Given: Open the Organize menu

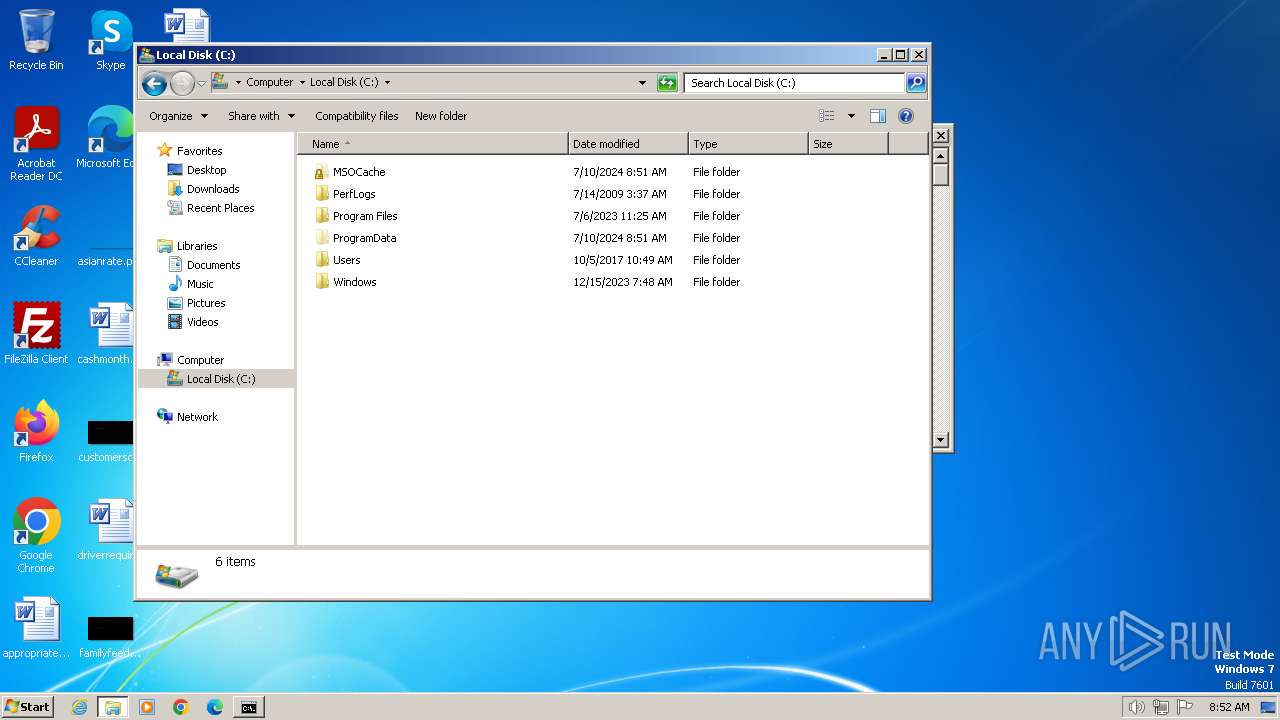Looking at the screenshot, I should [x=178, y=116].
